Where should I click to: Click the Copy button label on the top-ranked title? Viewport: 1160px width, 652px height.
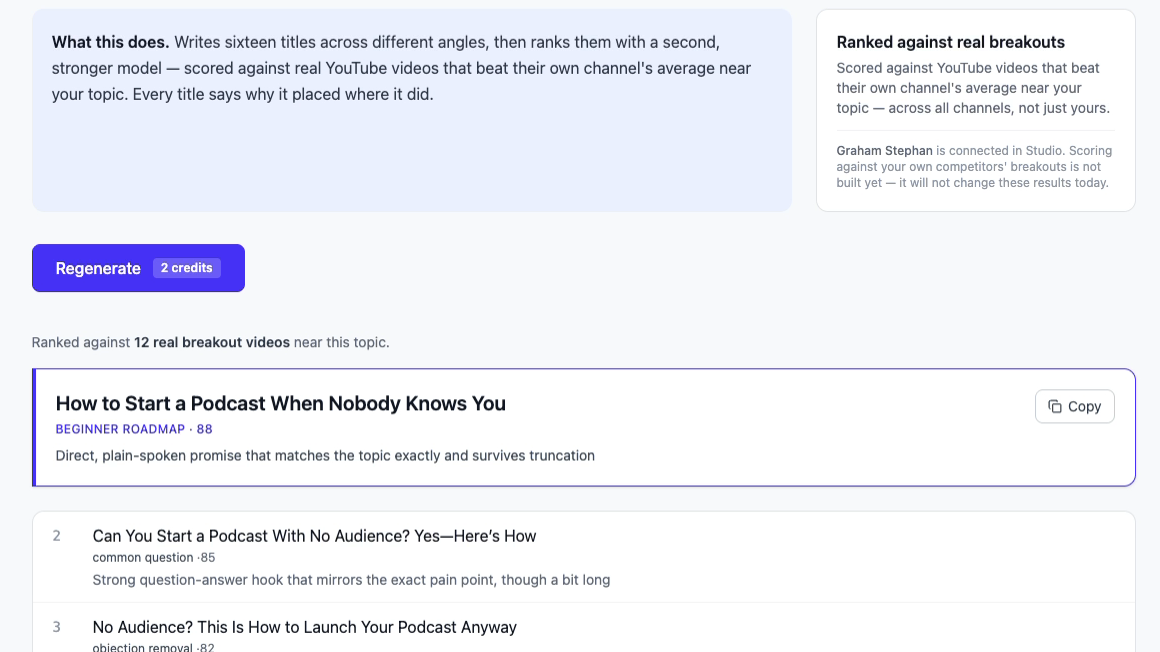click(x=1084, y=406)
